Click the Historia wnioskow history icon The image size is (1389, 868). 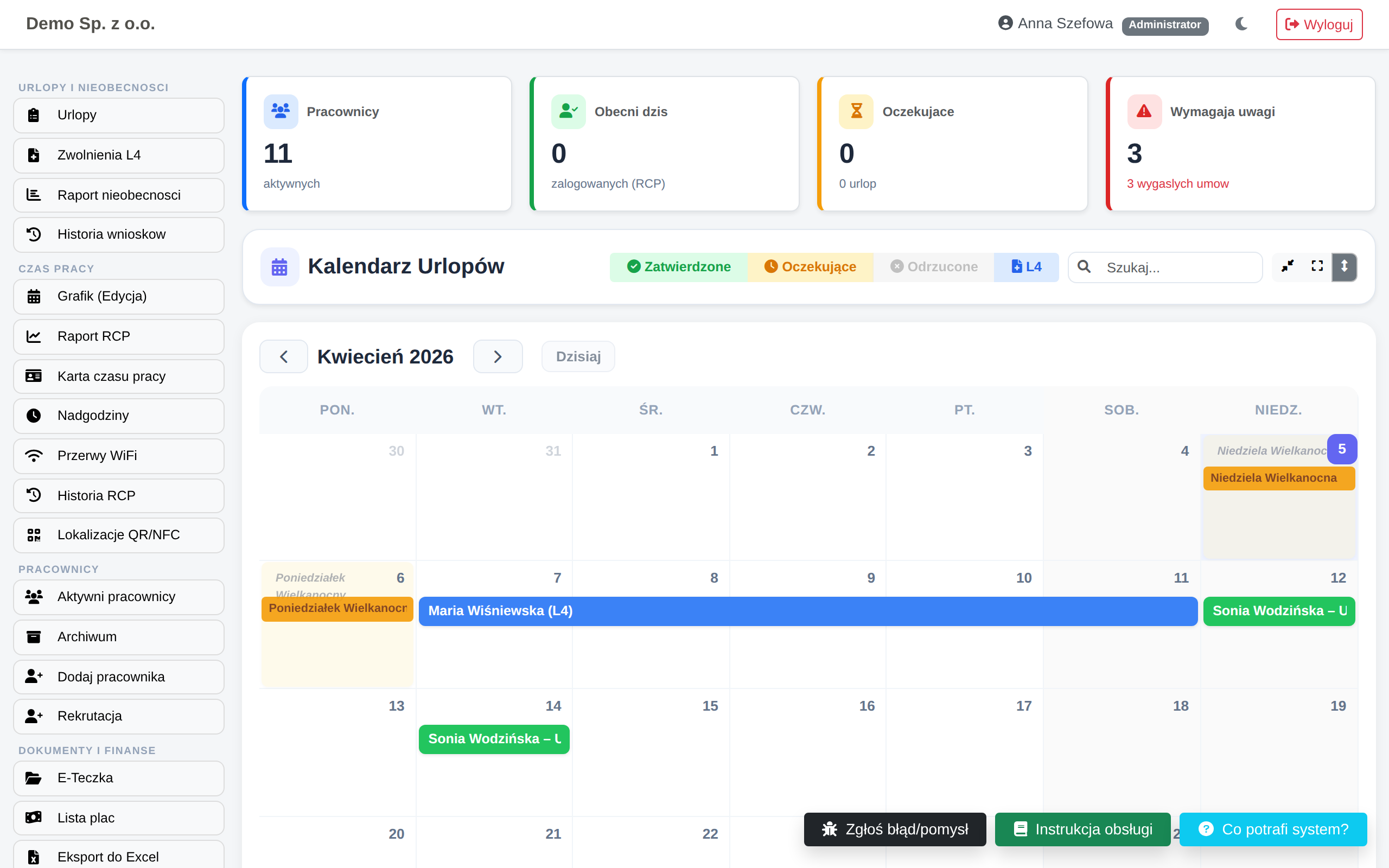pyautogui.click(x=34, y=234)
